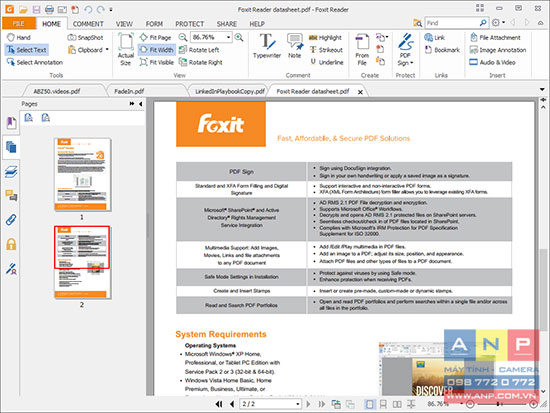
Task: Toggle Fit Width view
Action: [156, 50]
